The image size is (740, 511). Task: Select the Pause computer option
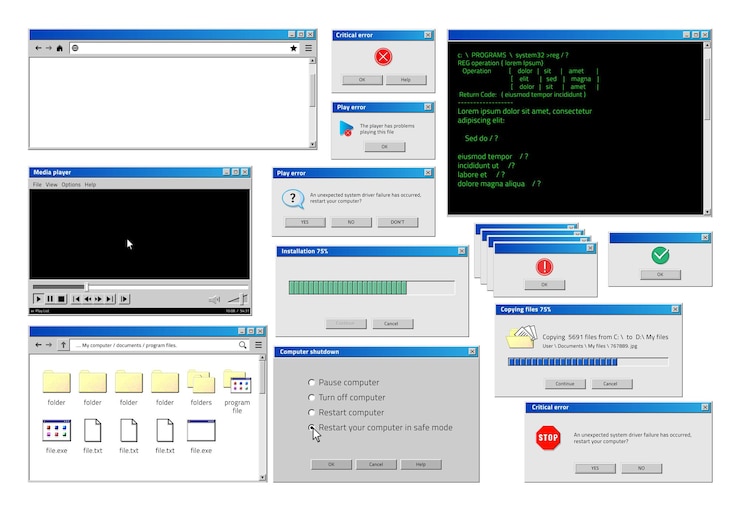point(311,382)
